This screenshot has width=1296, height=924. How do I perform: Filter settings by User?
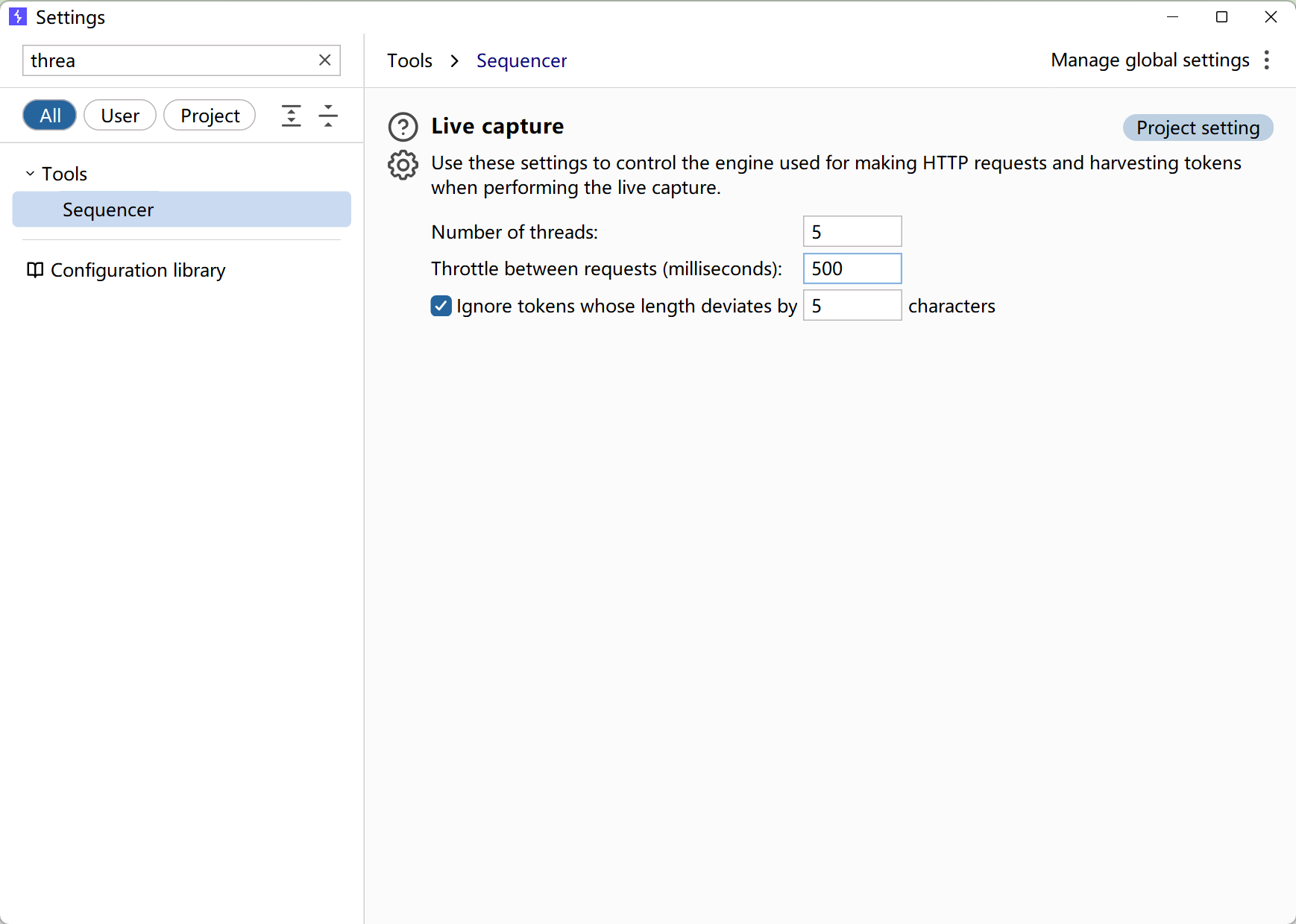coord(120,116)
